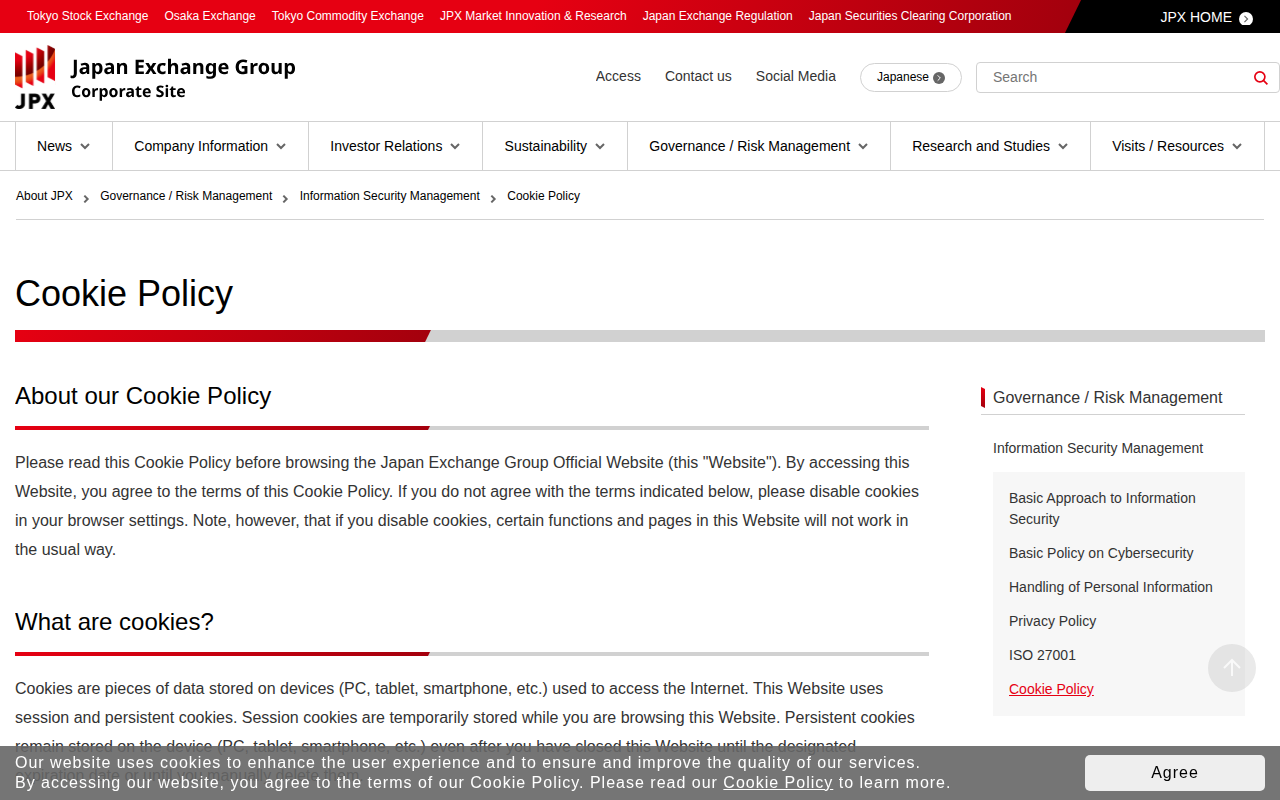This screenshot has height=800, width=1280.
Task: Click Information Security Management breadcrumb
Action: [390, 196]
